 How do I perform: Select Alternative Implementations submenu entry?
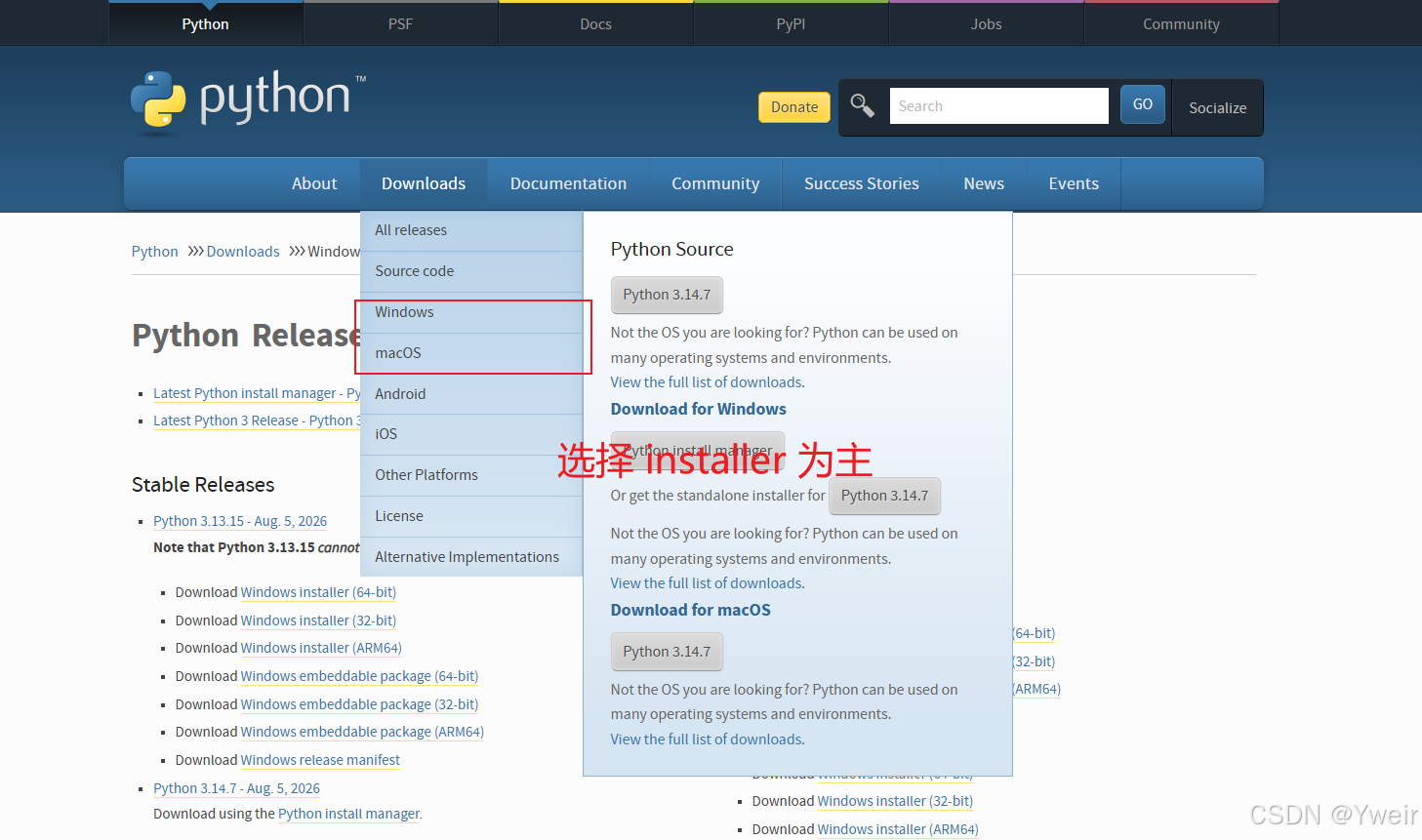tap(471, 557)
